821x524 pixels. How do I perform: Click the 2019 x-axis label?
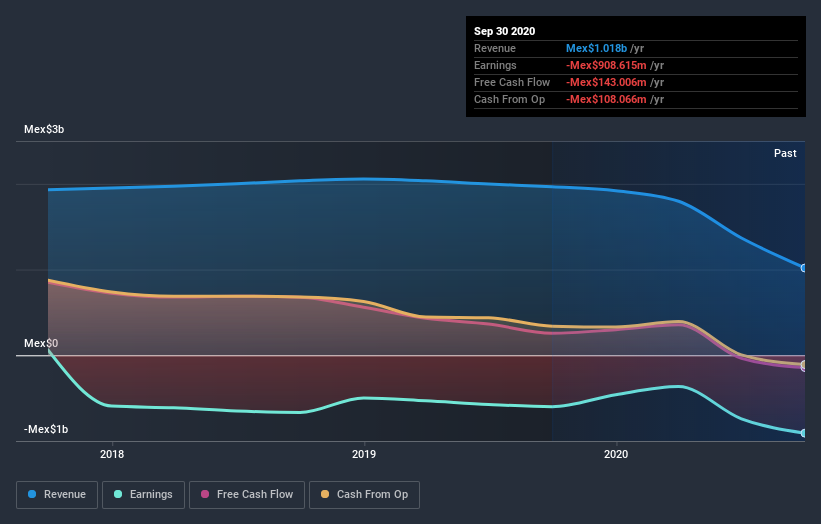[x=364, y=454]
